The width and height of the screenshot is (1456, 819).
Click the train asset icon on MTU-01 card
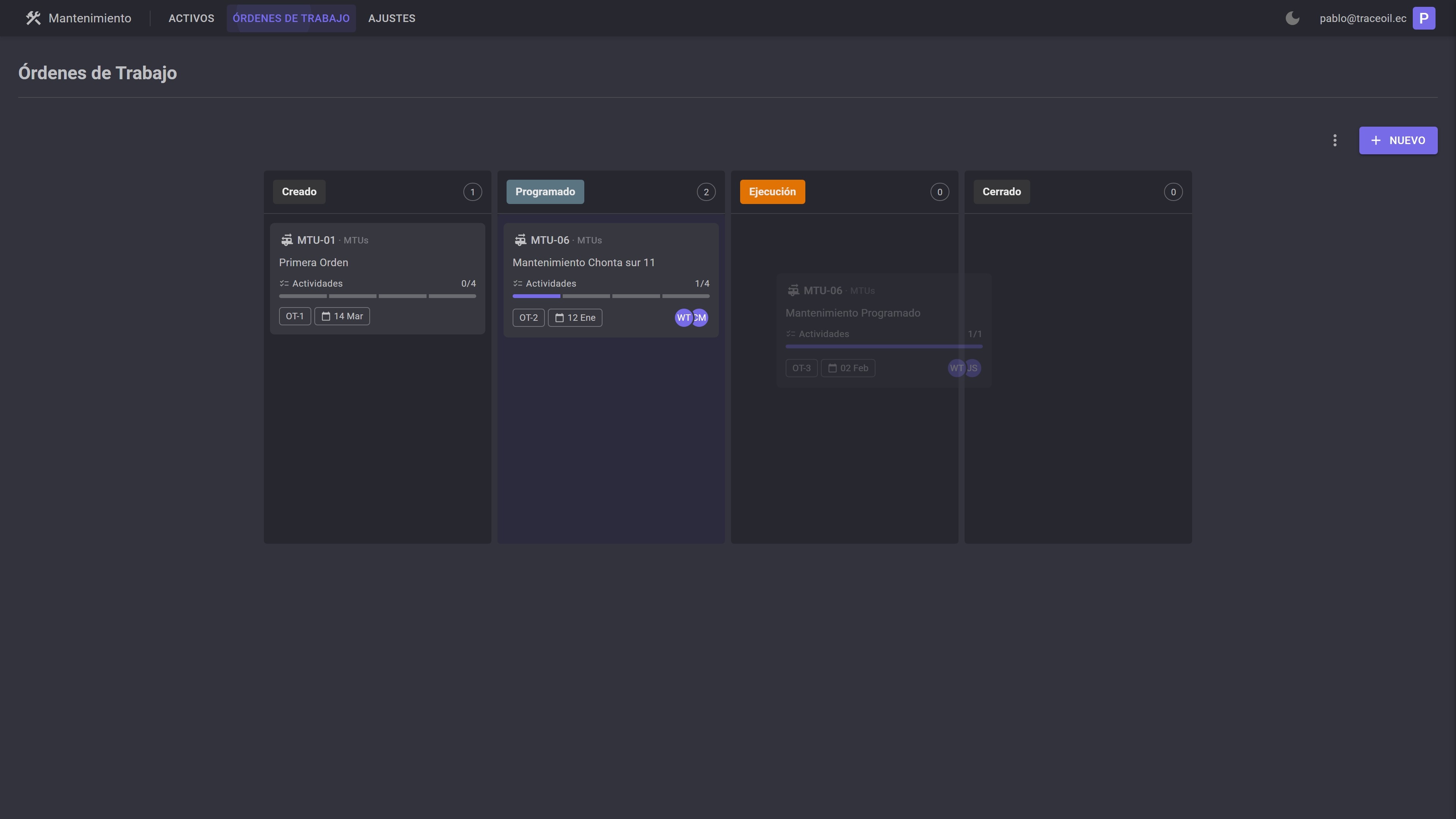288,240
